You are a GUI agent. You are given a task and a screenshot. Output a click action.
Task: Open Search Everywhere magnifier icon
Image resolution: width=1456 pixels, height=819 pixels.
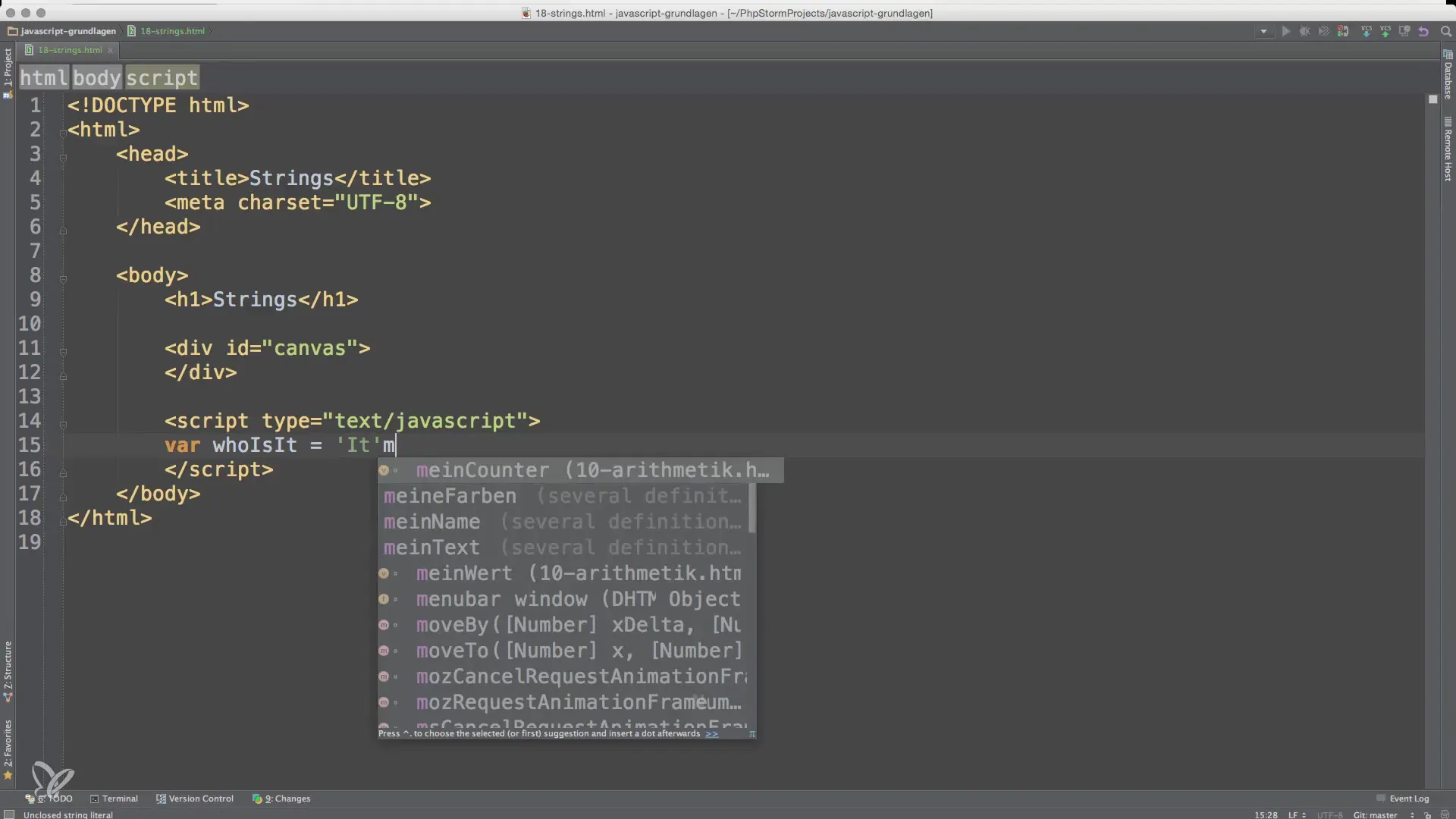click(x=1445, y=32)
